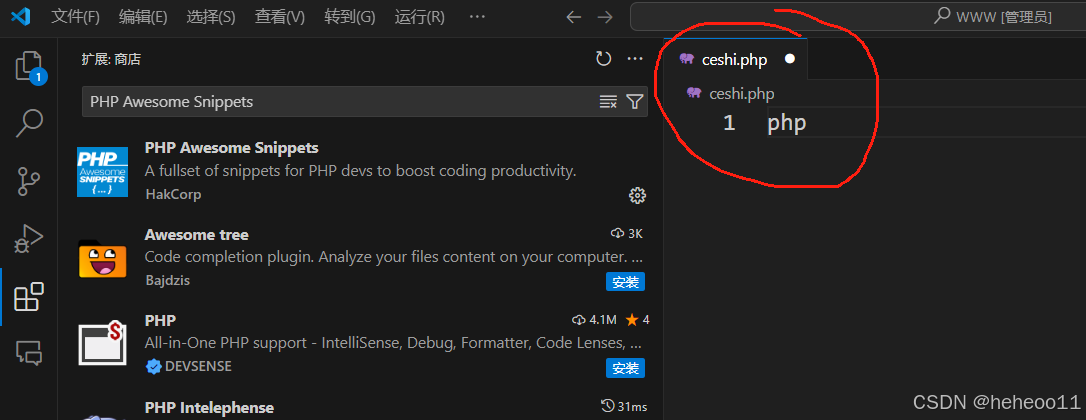Image resolution: width=1086 pixels, height=420 pixels.
Task: Open the Search view in activity bar
Action: tap(29, 123)
